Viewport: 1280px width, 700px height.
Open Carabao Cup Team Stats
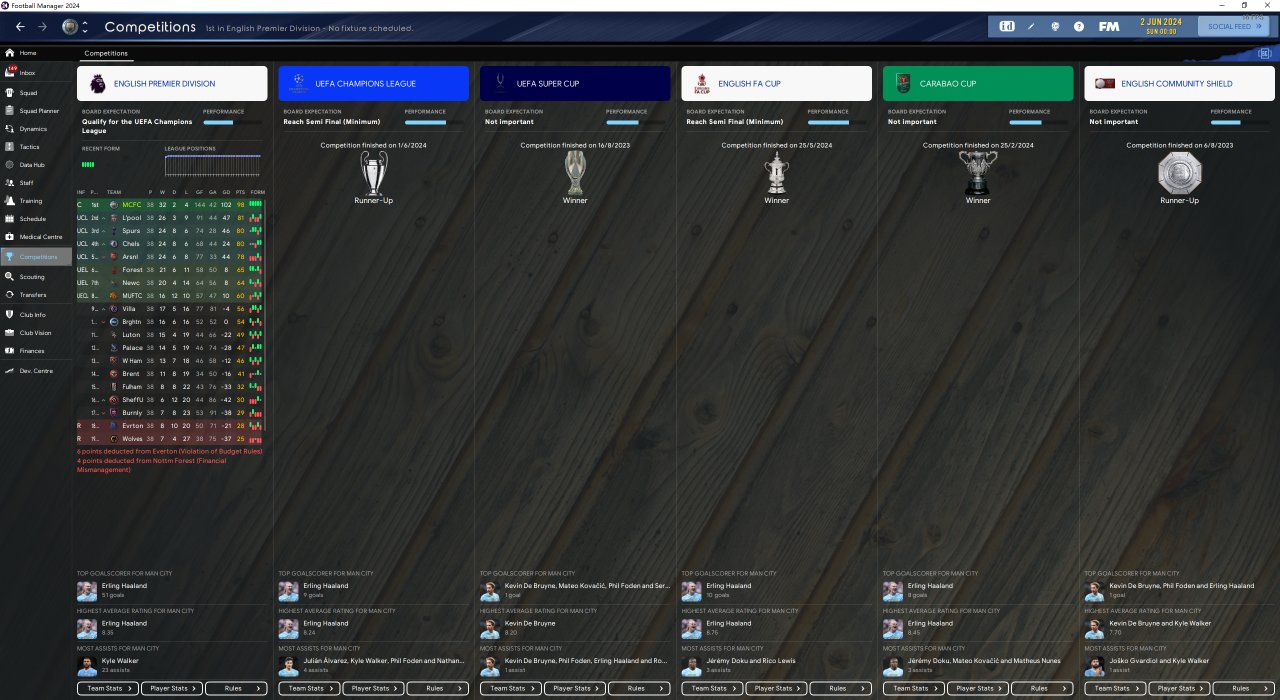point(914,688)
